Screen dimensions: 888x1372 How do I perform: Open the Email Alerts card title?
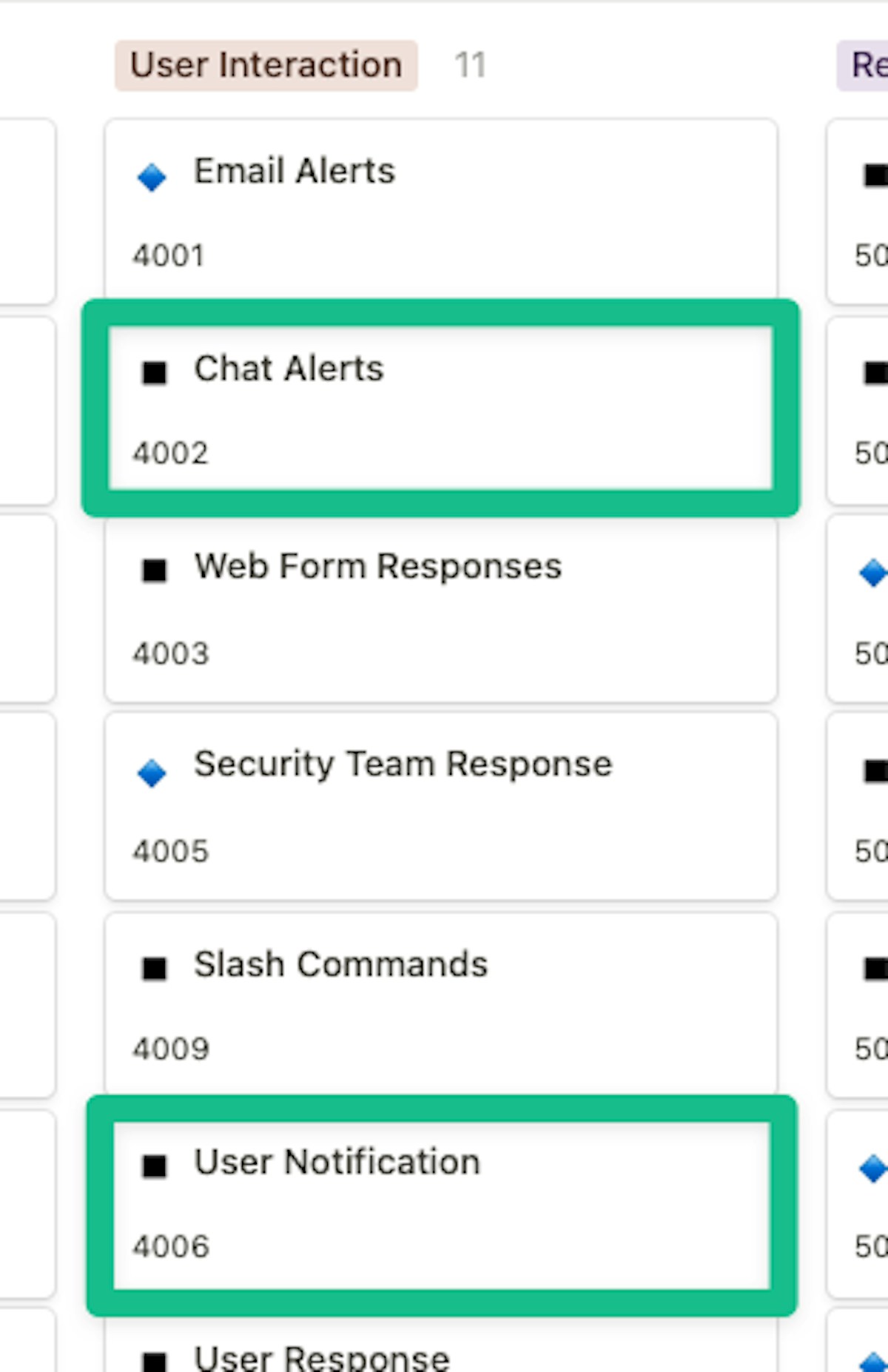coord(295,171)
